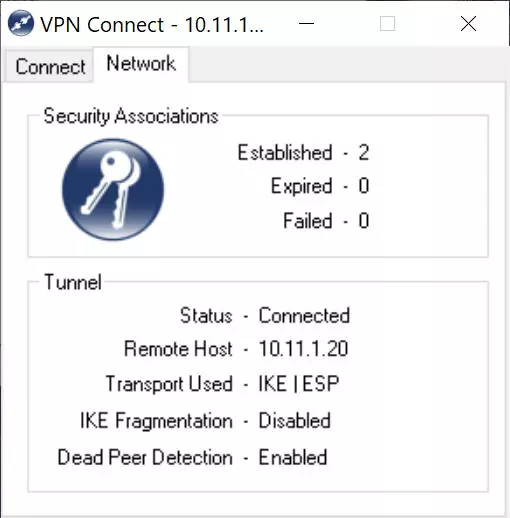The height and width of the screenshot is (518, 510).
Task: Select the Network tab
Action: tap(141, 64)
